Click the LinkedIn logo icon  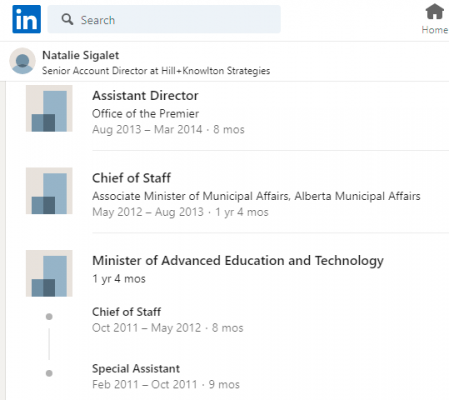[x=27, y=19]
